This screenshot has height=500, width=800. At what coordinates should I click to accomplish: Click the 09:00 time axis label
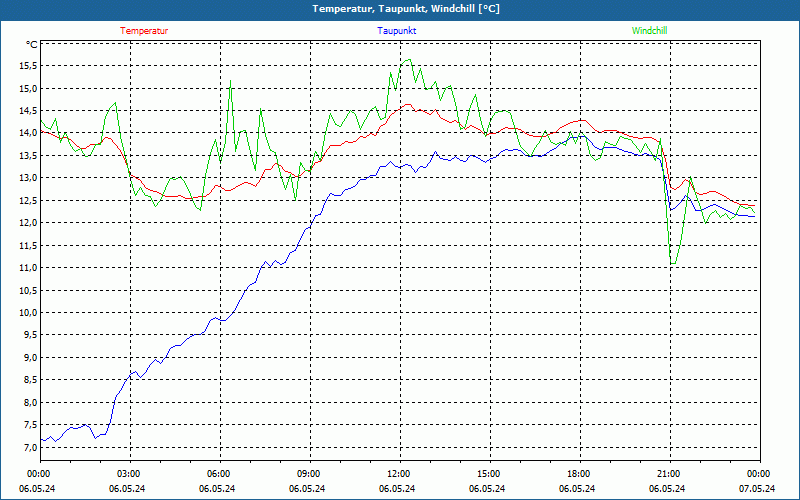[310, 474]
